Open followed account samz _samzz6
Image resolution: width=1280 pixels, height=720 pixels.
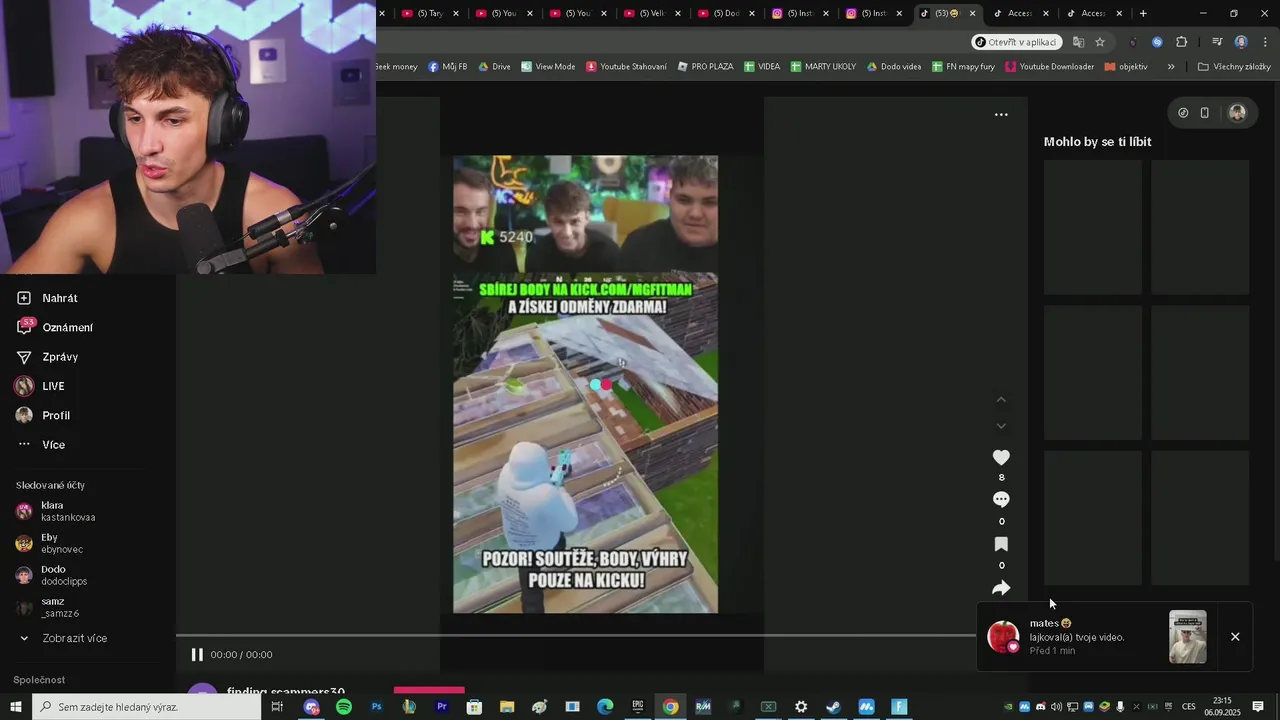coord(48,607)
